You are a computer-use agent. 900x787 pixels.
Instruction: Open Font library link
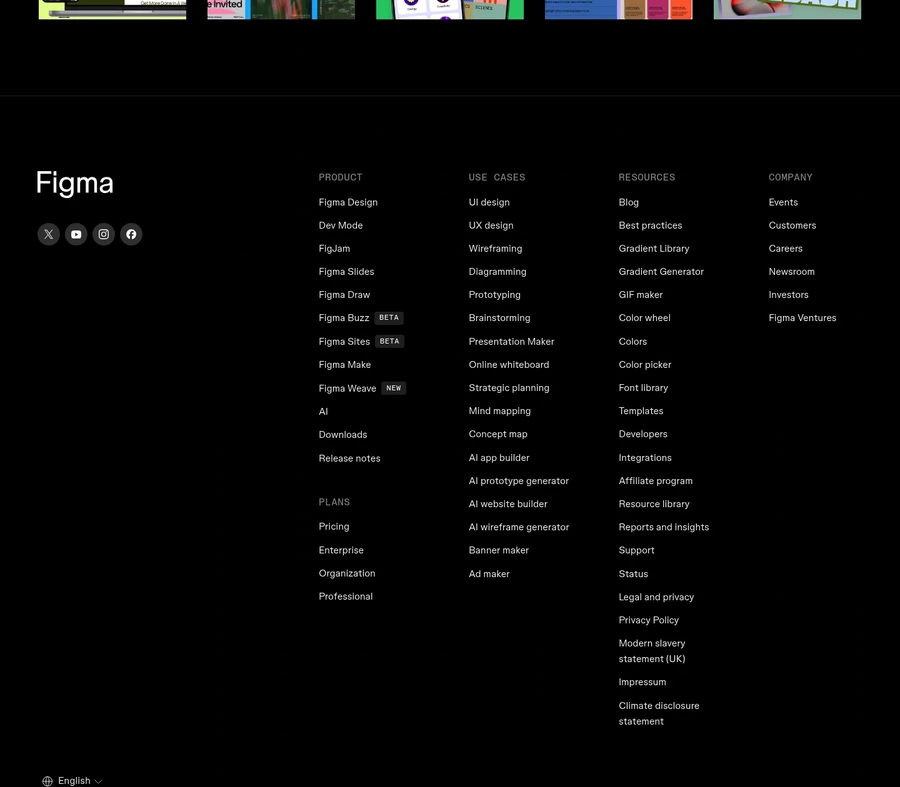[643, 388]
